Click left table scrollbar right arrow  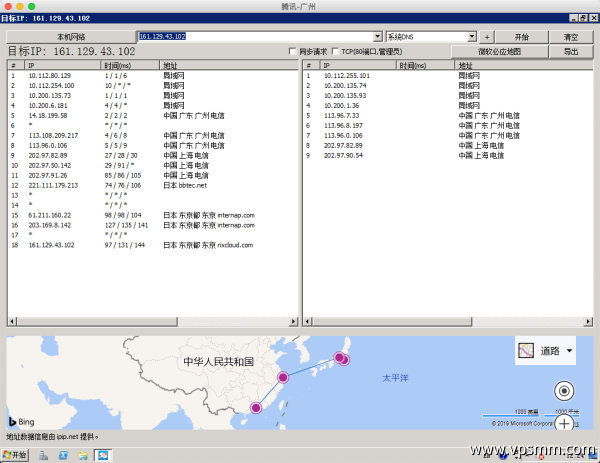point(293,321)
